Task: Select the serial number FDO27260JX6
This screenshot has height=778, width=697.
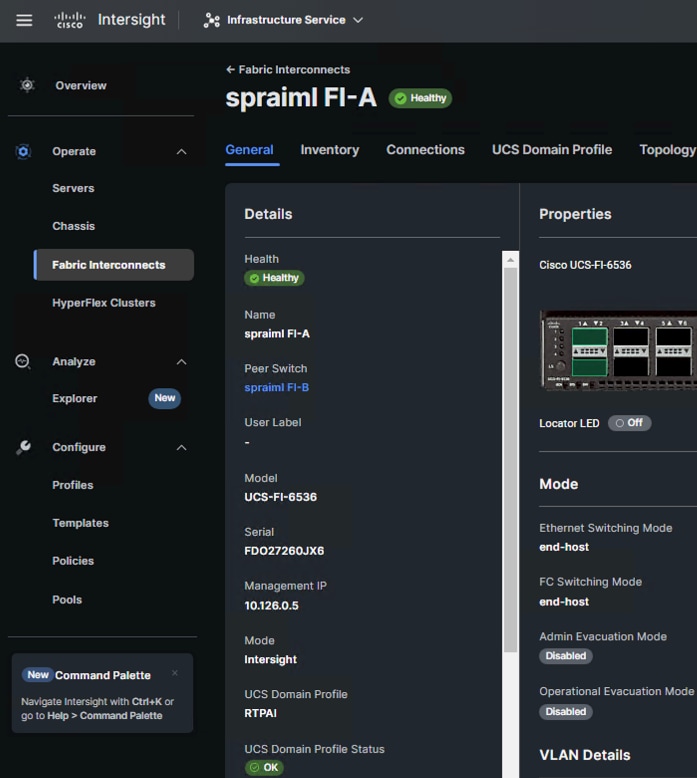Action: pyautogui.click(x=284, y=551)
